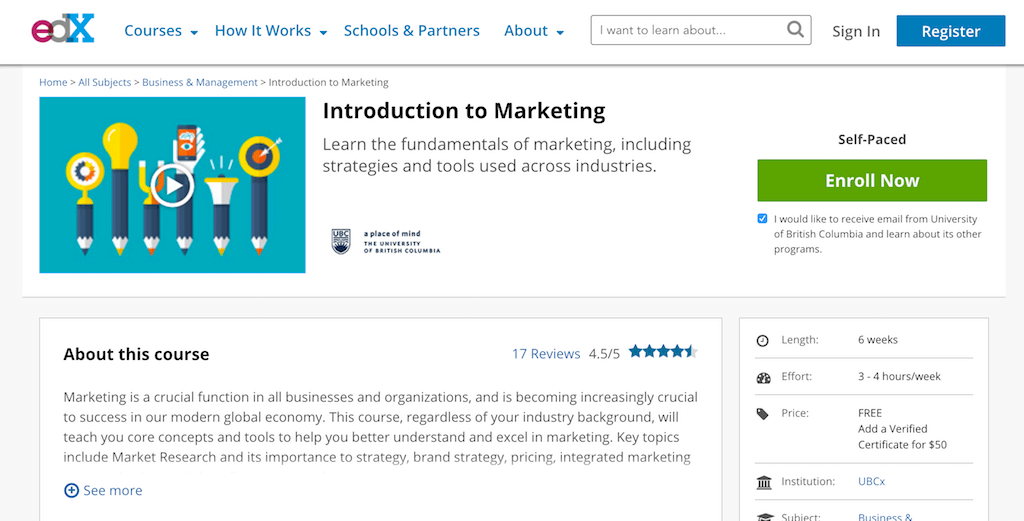The image size is (1024, 521).
Task: Focus the 'I want to learn about' search field
Action: click(688, 31)
